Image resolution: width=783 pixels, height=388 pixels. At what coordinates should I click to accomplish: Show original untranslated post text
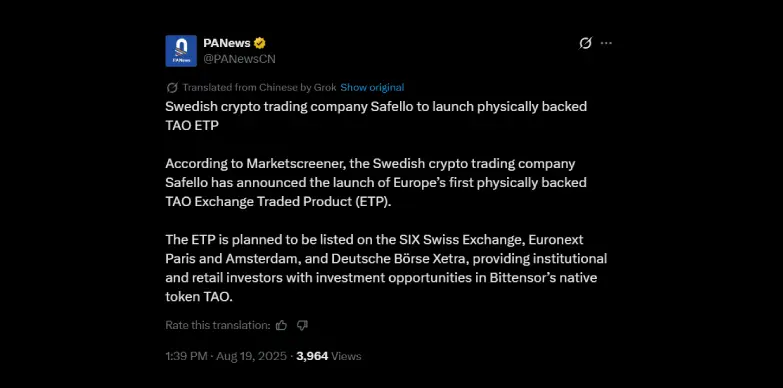click(x=372, y=87)
